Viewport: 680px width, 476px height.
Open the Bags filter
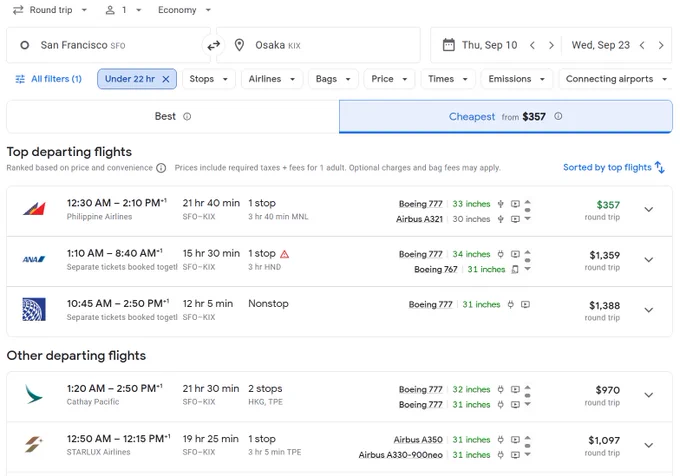click(333, 79)
